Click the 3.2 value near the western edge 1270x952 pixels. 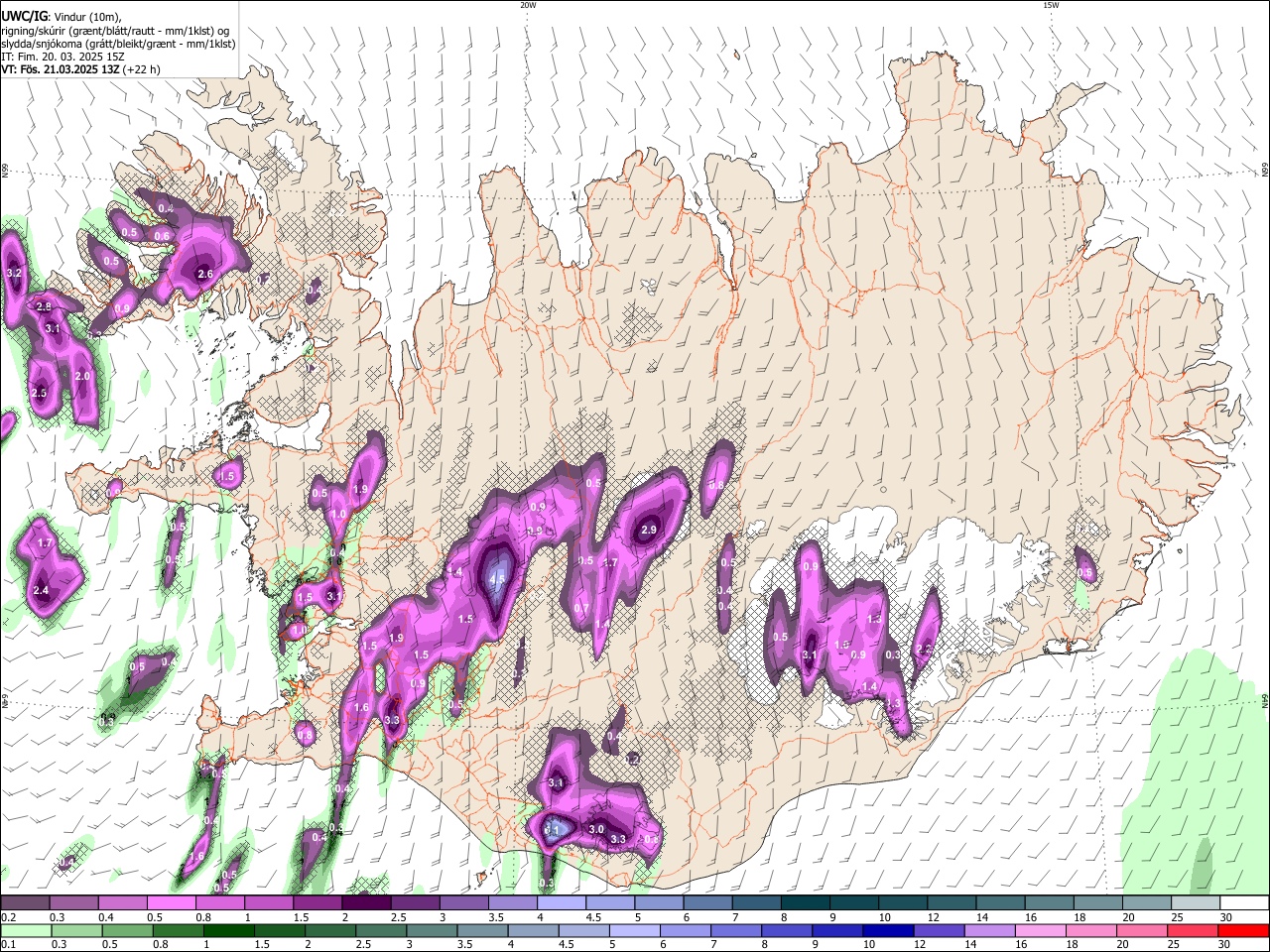point(14,273)
